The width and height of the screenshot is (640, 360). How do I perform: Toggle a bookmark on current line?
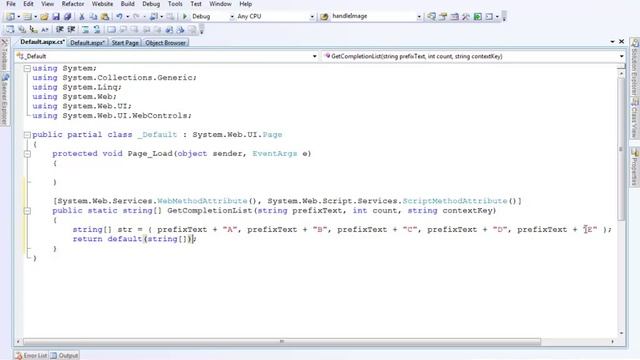tap(111, 29)
